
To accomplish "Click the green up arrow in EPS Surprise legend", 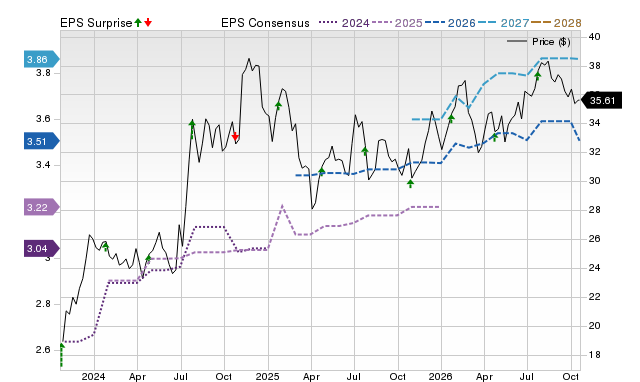I will click(138, 22).
